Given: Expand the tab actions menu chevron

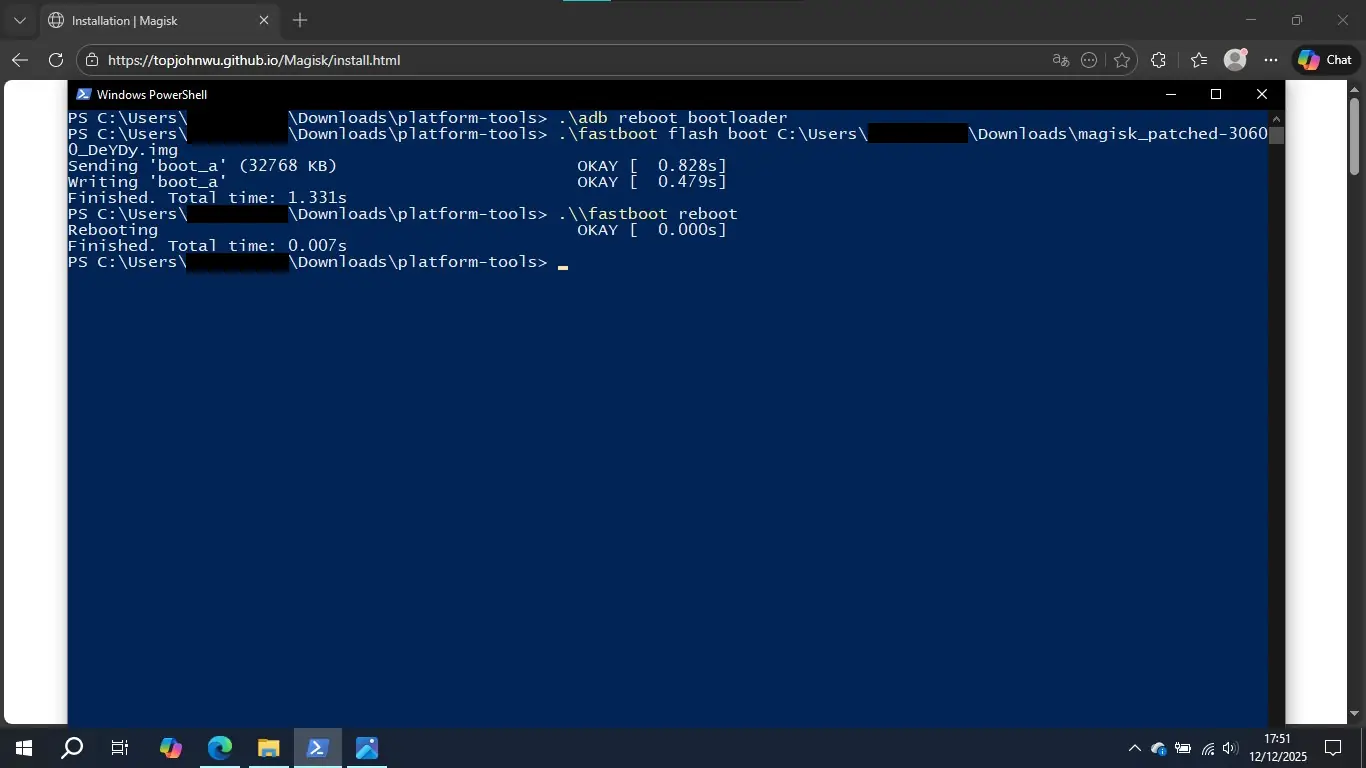Looking at the screenshot, I should click(19, 20).
